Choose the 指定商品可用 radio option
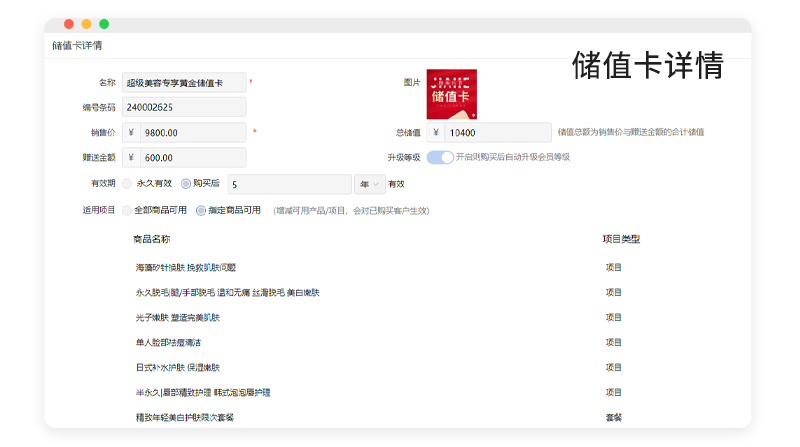The image size is (800, 447). (201, 210)
